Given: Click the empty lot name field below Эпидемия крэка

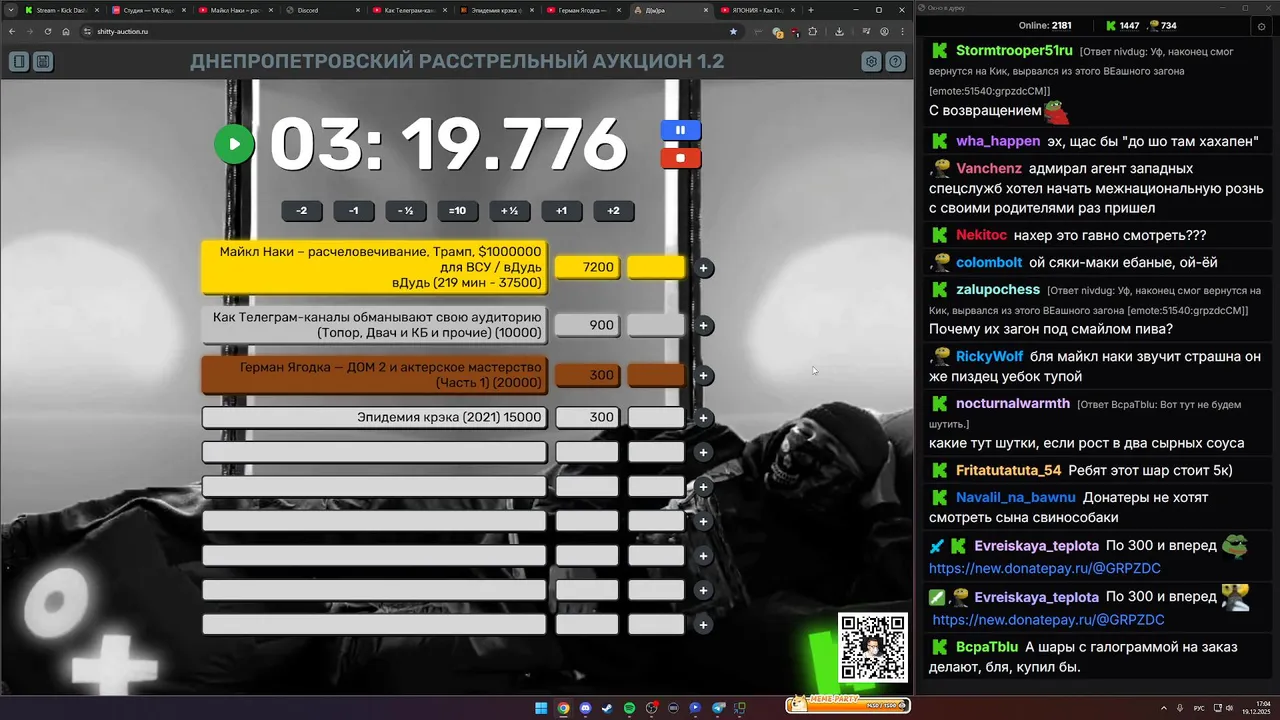Looking at the screenshot, I should coord(374,452).
